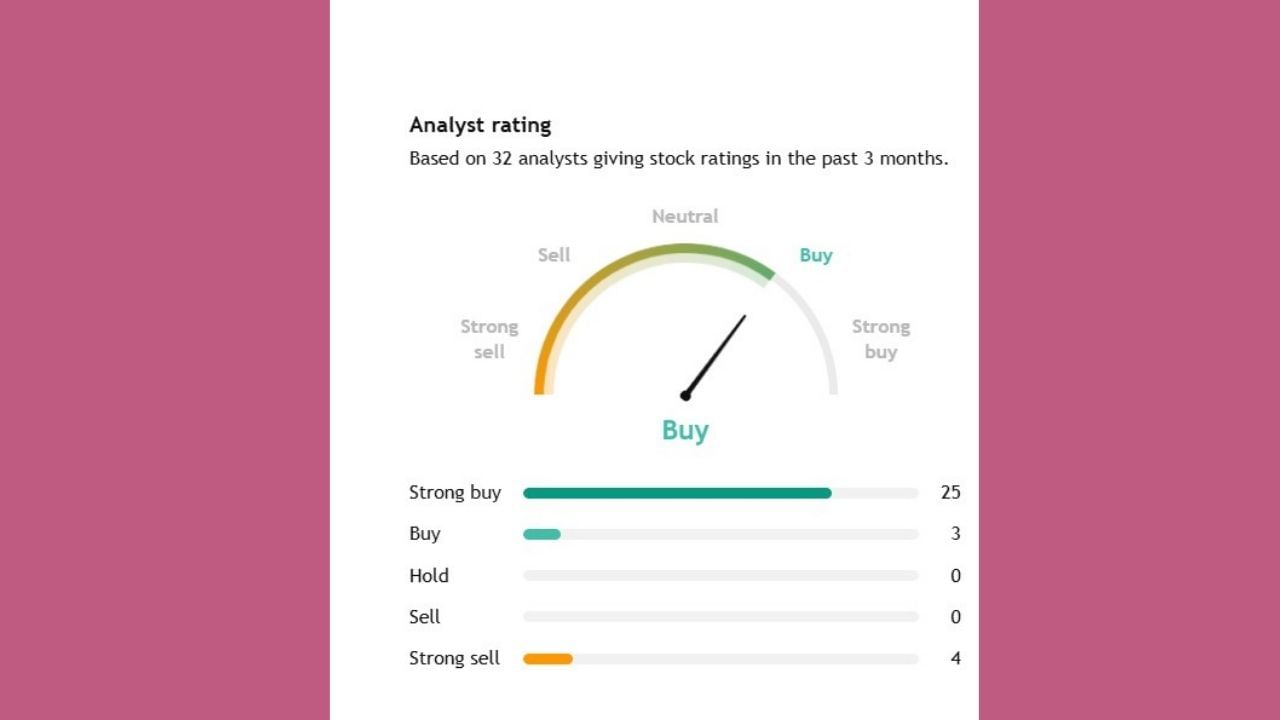1280x720 pixels.
Task: Click the gauge needle pointer
Action: [715, 356]
